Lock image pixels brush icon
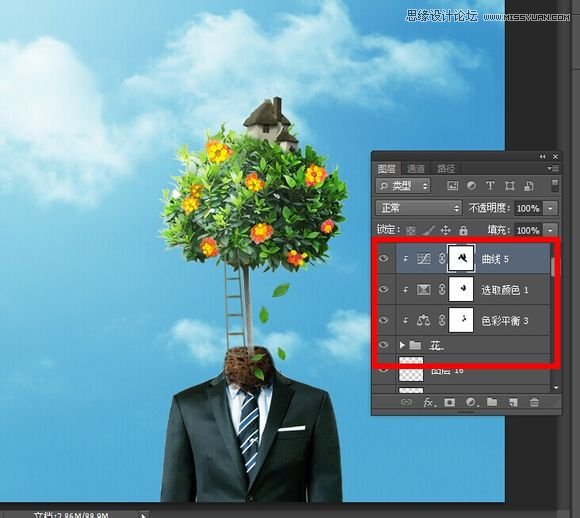The height and width of the screenshot is (518, 580). point(428,231)
